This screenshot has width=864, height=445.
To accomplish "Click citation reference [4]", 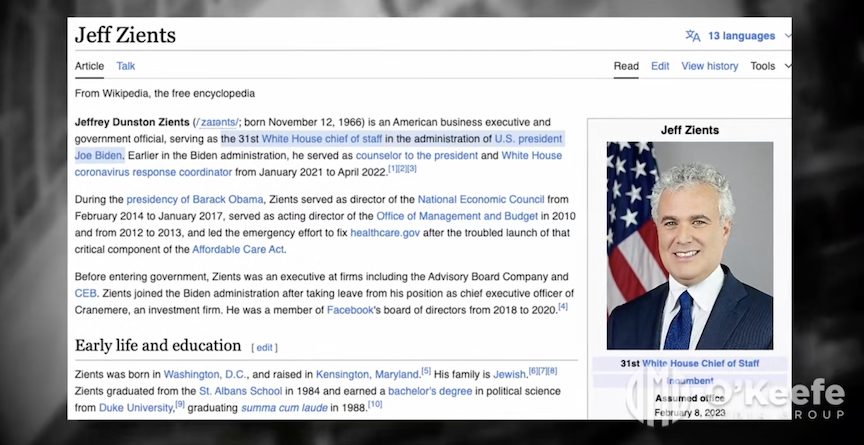I will [563, 307].
